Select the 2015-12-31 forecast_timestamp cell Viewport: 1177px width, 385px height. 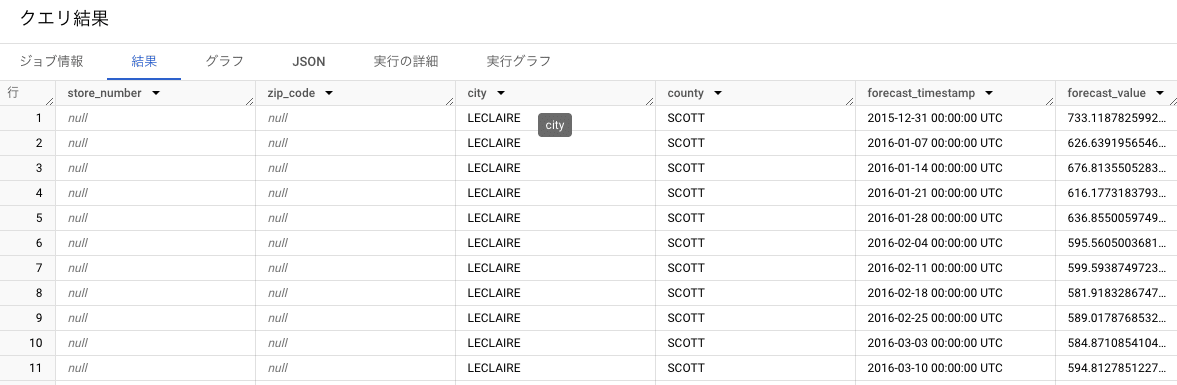[956, 119]
